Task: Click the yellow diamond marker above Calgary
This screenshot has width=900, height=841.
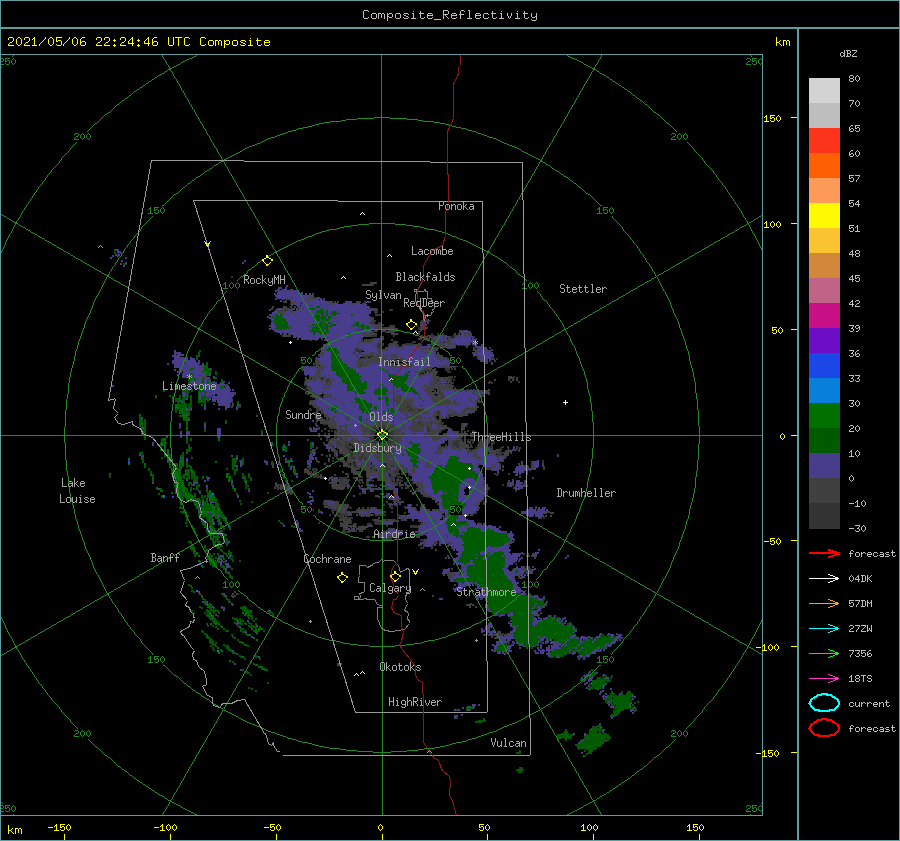Action: point(395,576)
